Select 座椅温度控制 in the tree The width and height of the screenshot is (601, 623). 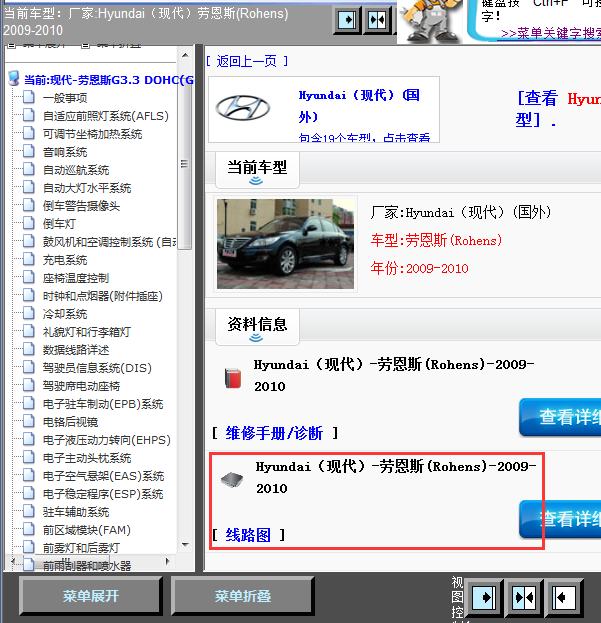76,278
